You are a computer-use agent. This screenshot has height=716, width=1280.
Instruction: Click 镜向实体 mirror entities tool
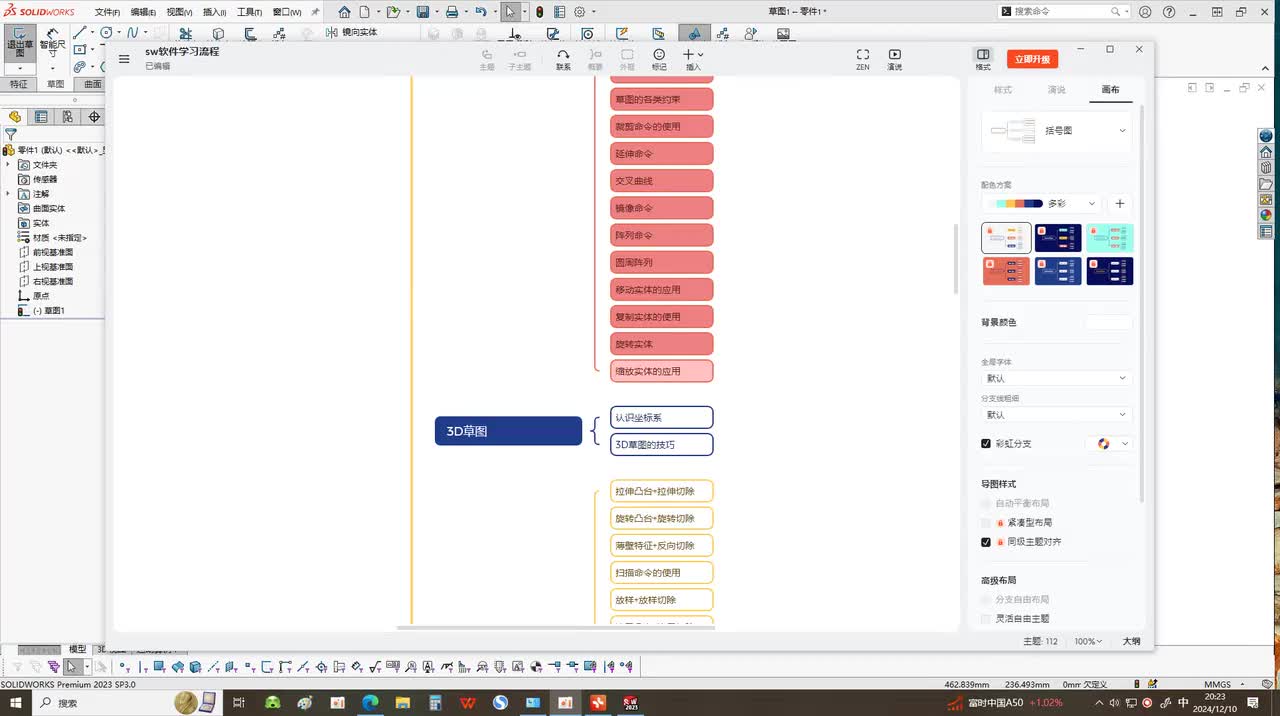(x=351, y=33)
